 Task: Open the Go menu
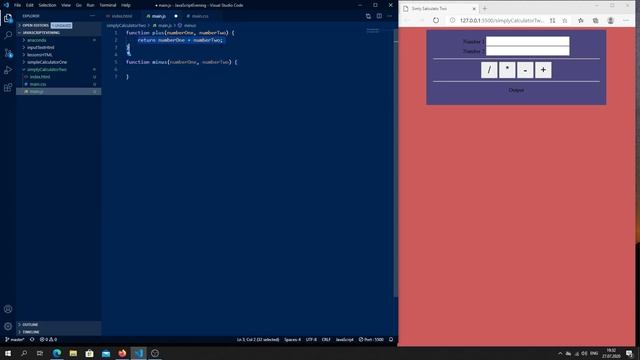click(x=79, y=5)
